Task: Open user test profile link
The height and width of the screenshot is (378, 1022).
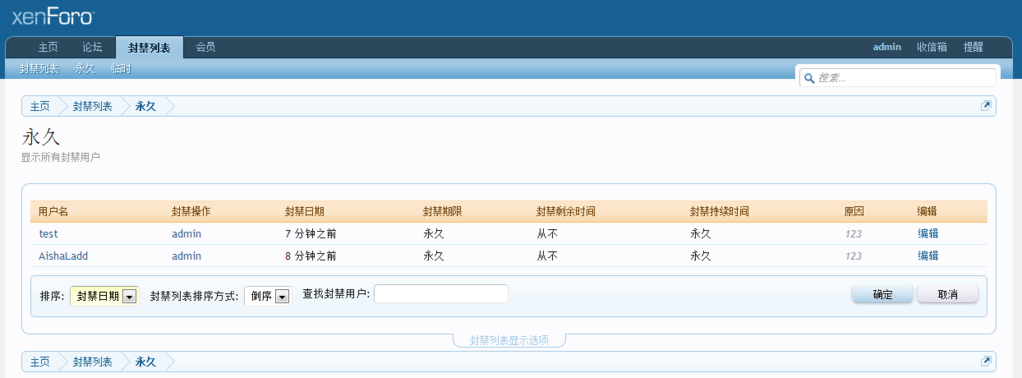Action: pos(49,233)
